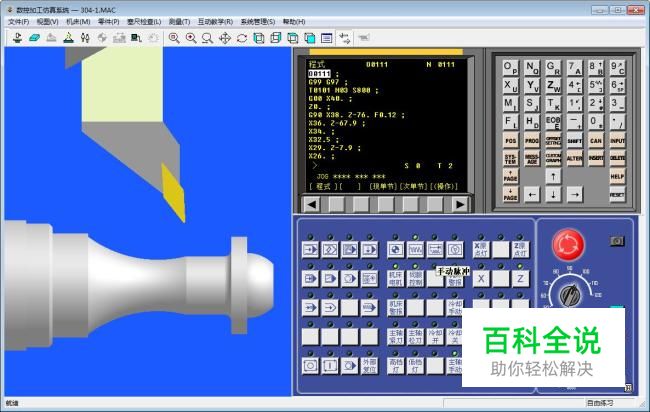650x412 pixels.
Task: Click the G R letter key
Action: coord(553,68)
